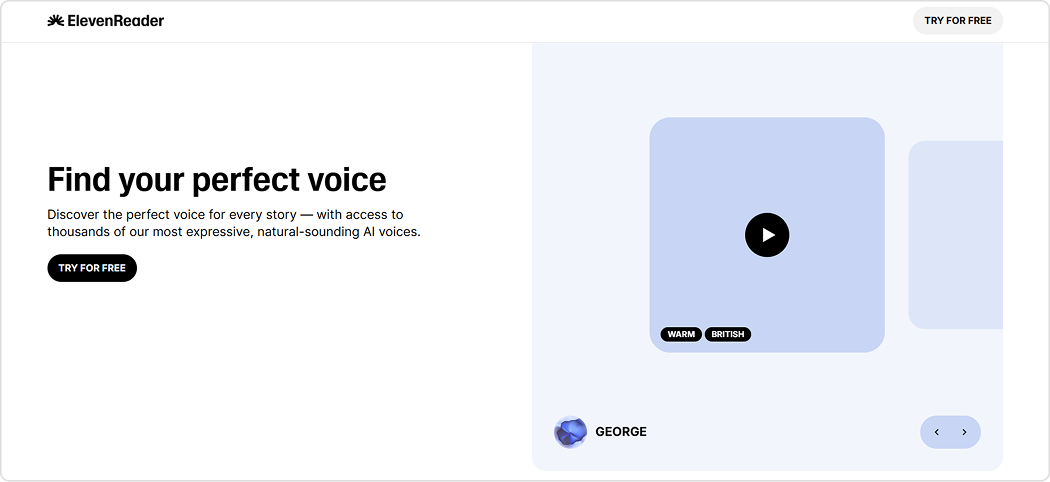Play the George voice sample

pyautogui.click(x=767, y=235)
